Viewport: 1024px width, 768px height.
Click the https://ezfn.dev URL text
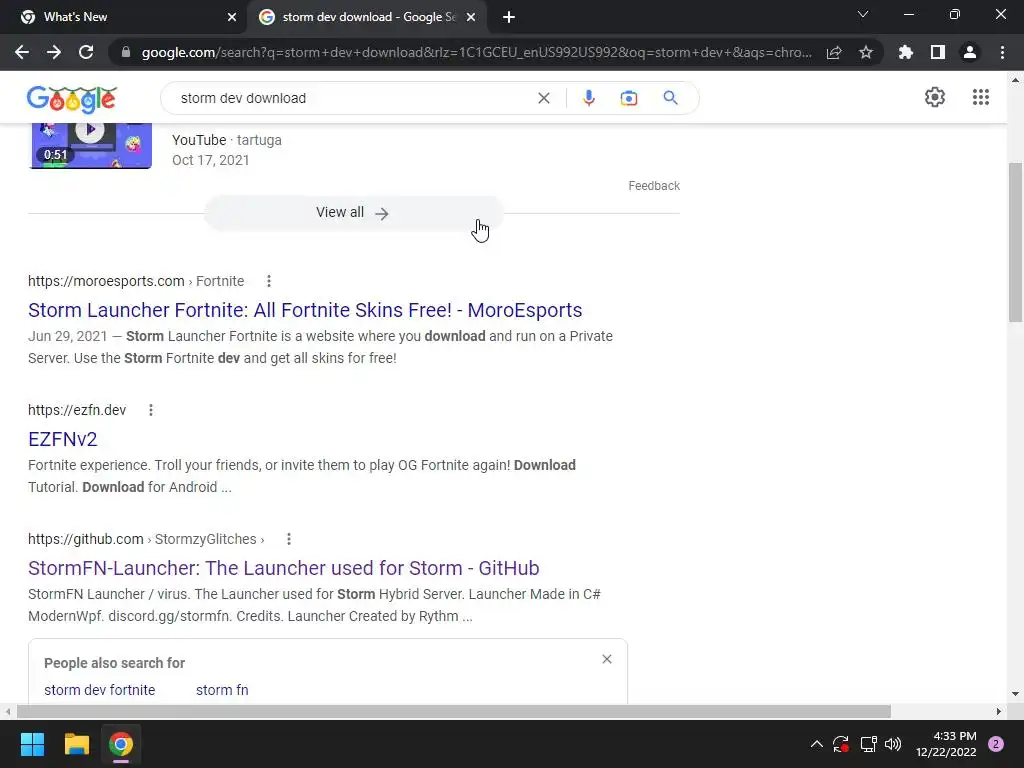click(77, 410)
